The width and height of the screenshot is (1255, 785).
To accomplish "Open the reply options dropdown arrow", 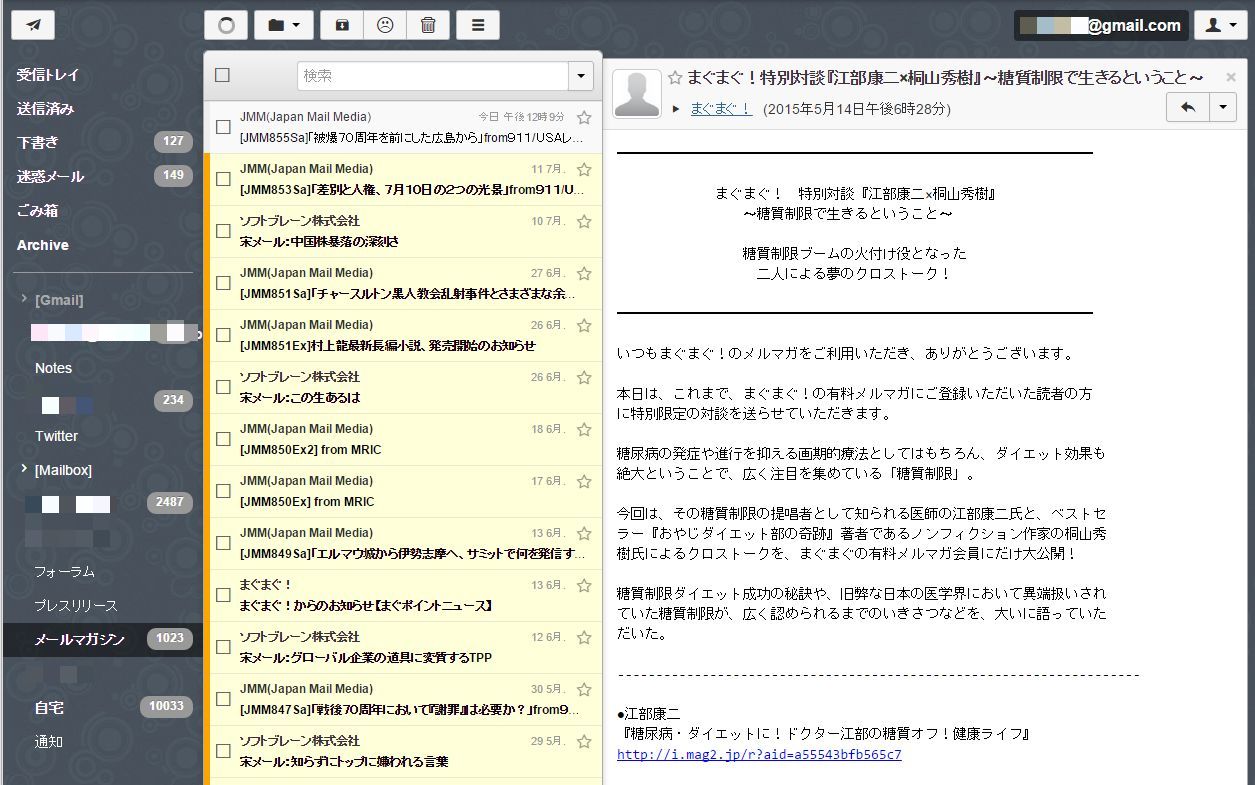I will 1223,107.
